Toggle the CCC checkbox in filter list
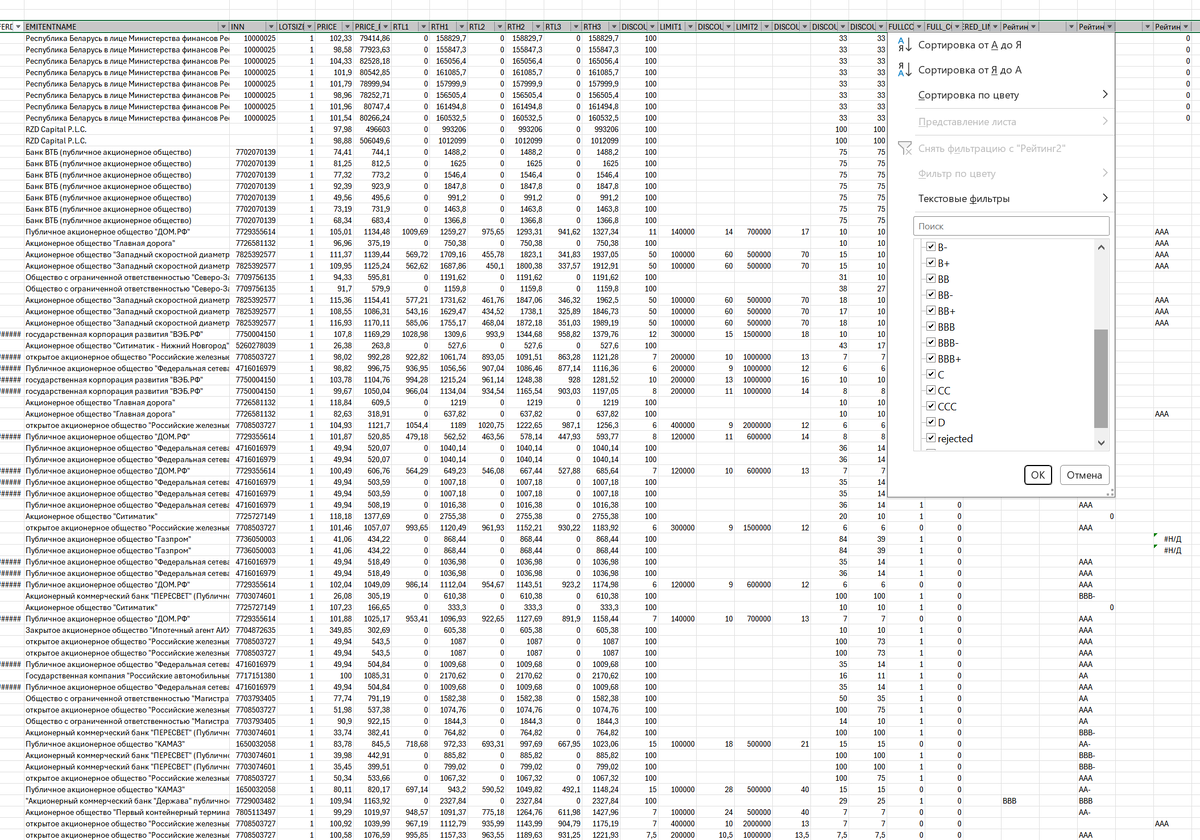This screenshot has width=1200, height=840. pyautogui.click(x=931, y=407)
